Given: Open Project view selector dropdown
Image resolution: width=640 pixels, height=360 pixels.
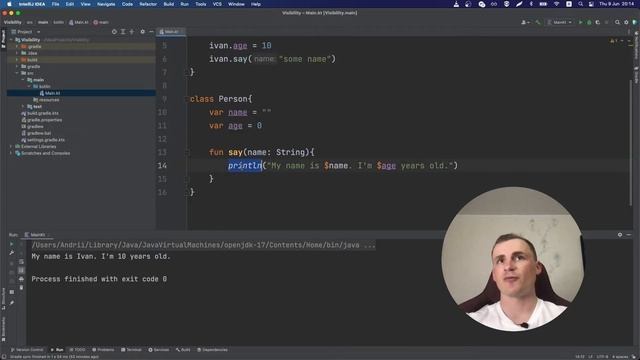Looking at the screenshot, I should coord(27,31).
